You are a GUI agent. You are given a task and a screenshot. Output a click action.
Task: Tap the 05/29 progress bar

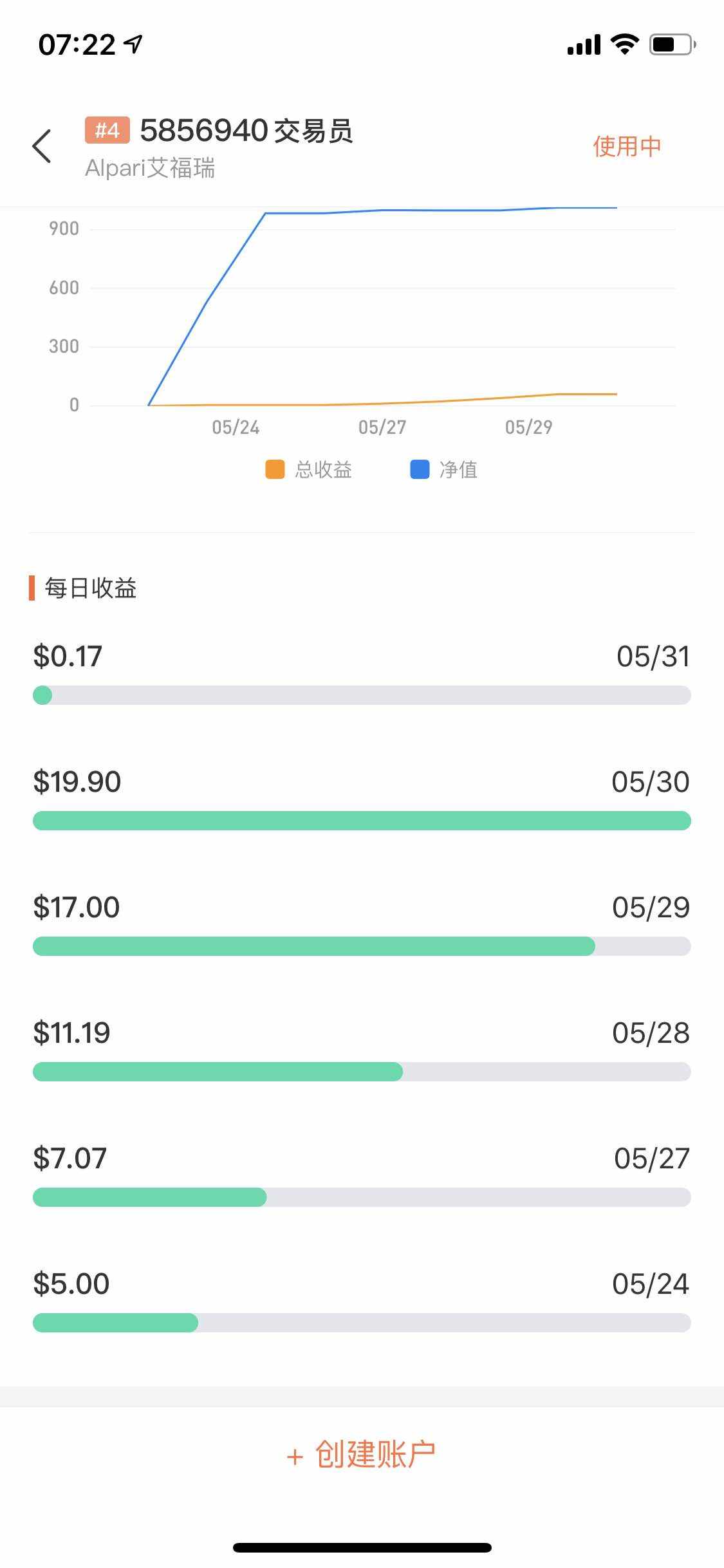pyautogui.click(x=362, y=946)
